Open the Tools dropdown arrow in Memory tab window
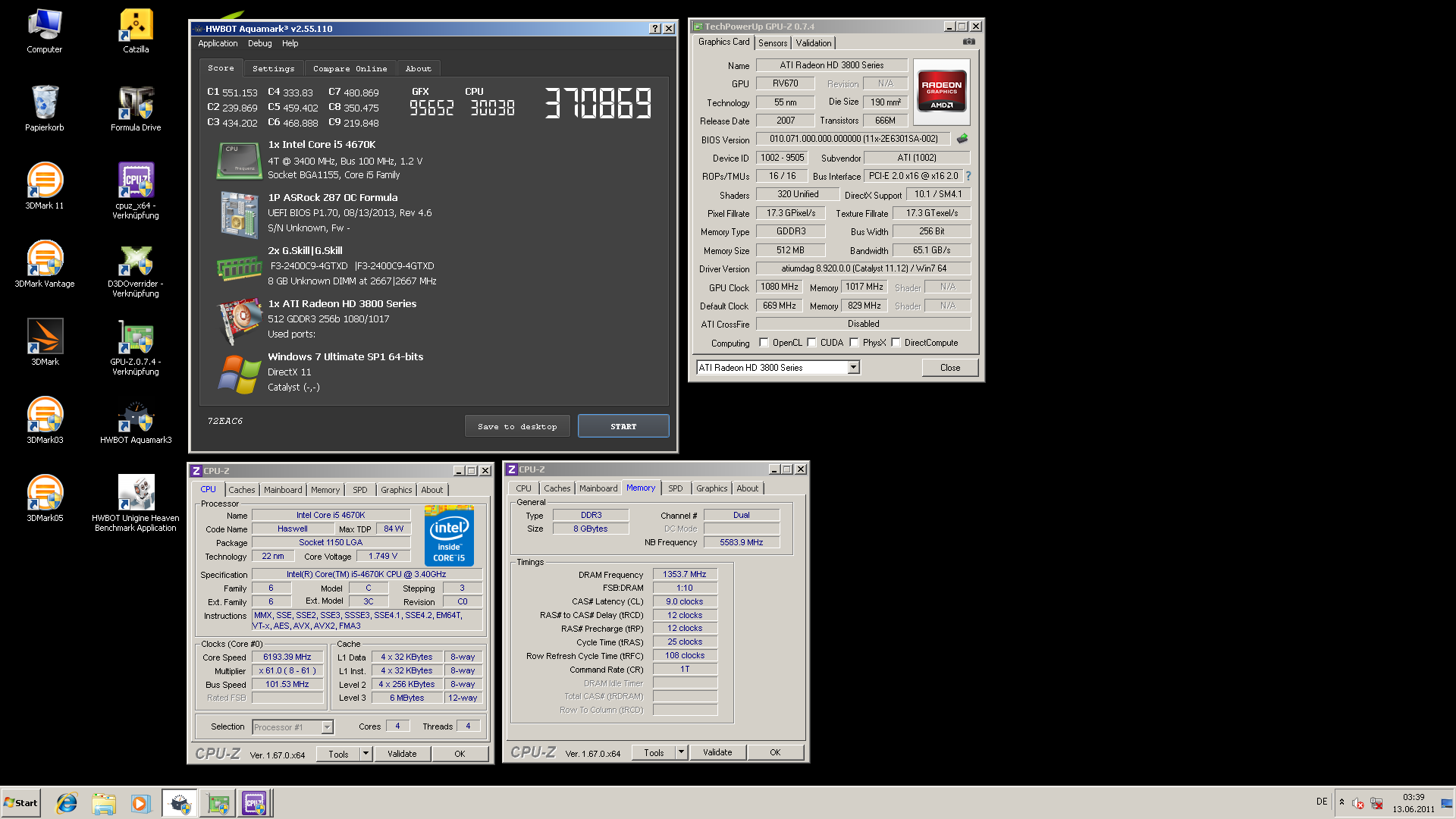Image resolution: width=1456 pixels, height=819 pixels. point(681,752)
